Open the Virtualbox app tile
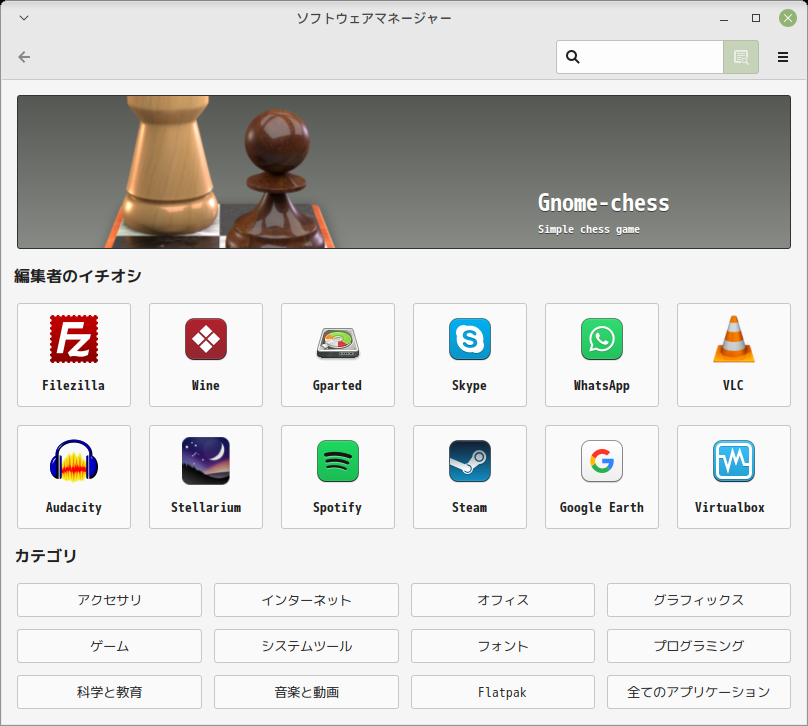The image size is (808, 726). point(733,477)
